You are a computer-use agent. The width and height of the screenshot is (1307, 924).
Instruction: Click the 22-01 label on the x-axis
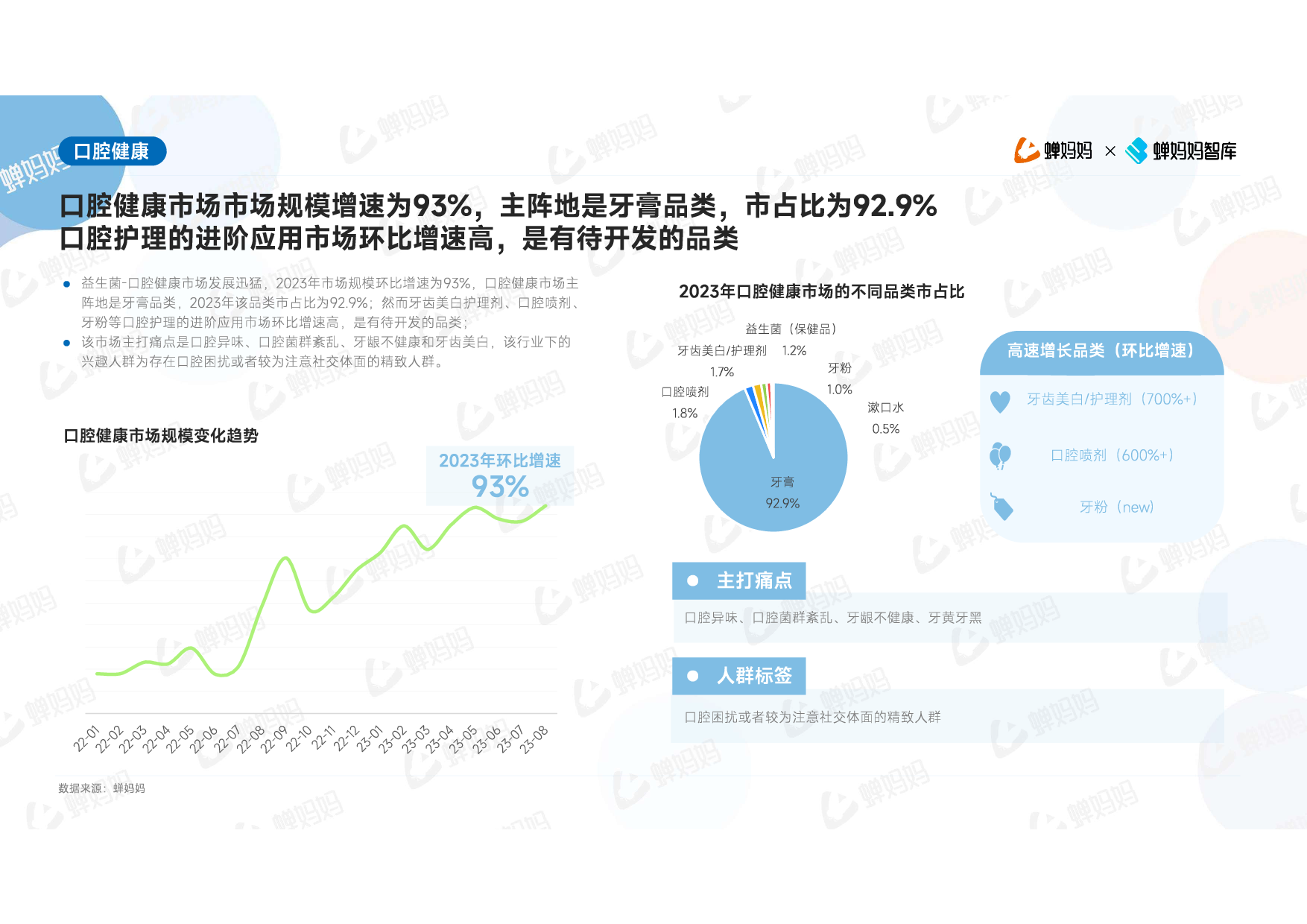click(86, 738)
